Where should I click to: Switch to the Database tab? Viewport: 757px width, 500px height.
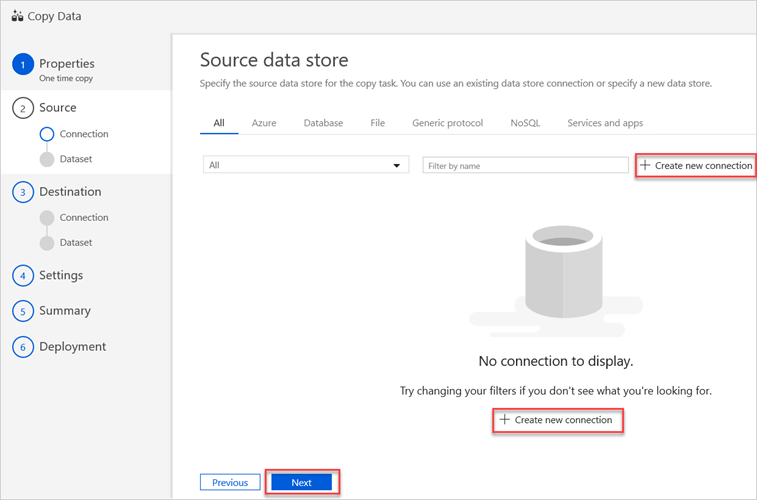click(x=323, y=123)
